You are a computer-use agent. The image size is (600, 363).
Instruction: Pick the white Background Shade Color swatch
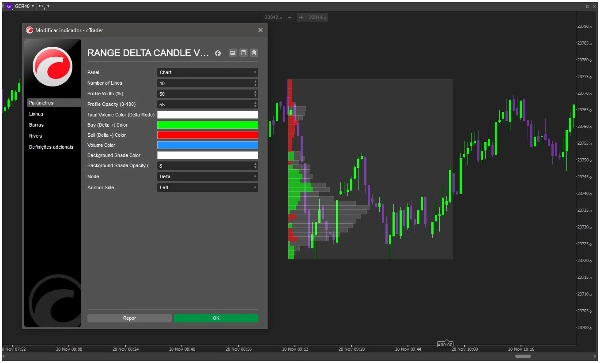[207, 155]
